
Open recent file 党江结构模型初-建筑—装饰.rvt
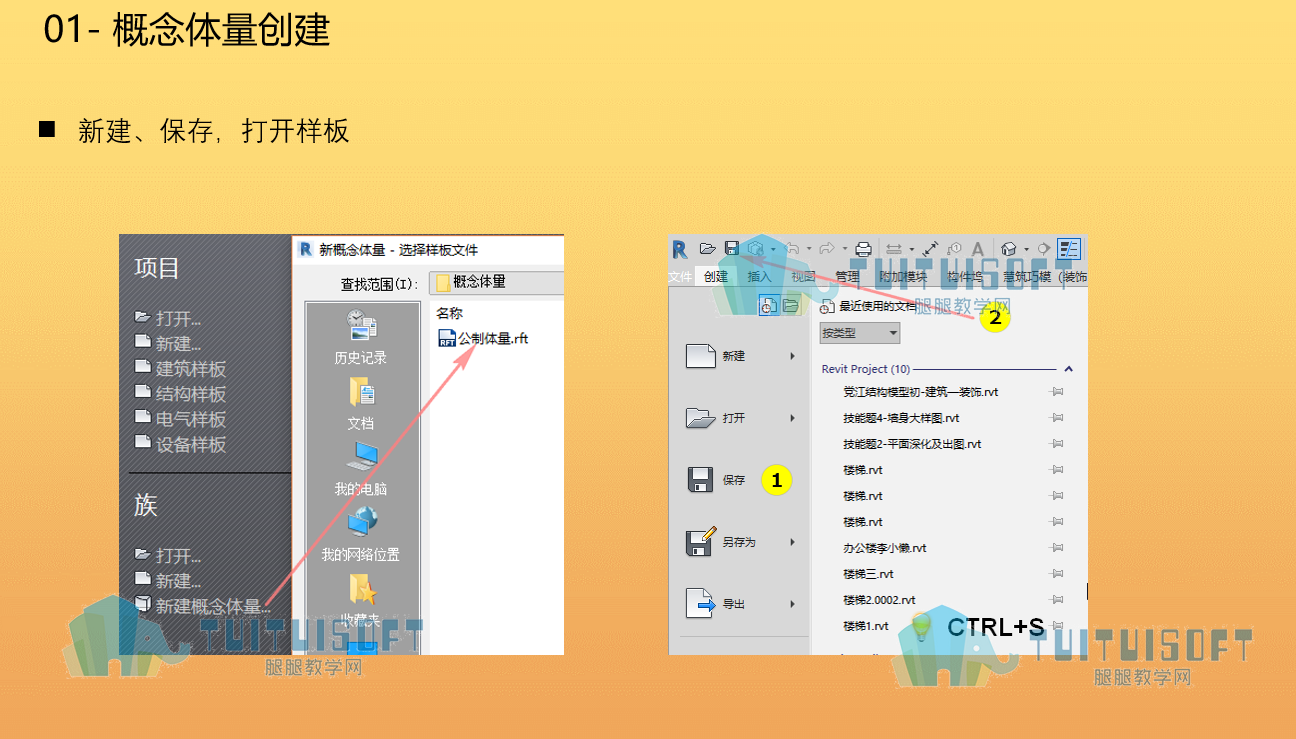pos(921,392)
